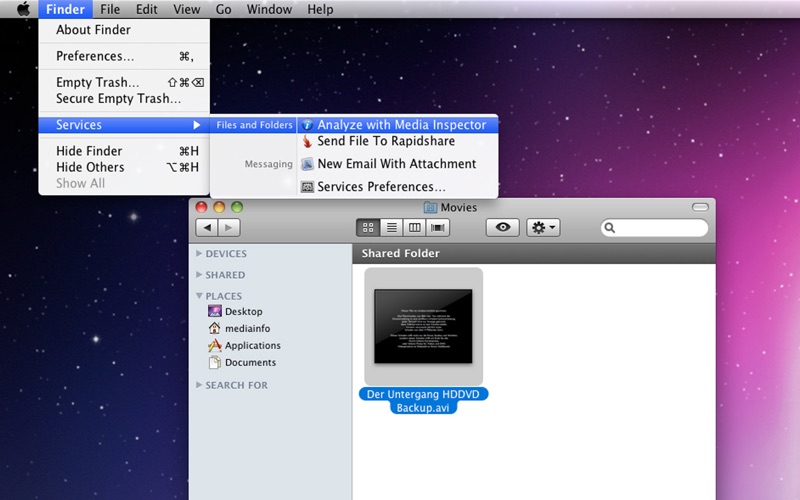Choose About Finder
This screenshot has height=500, width=800.
pos(124,30)
